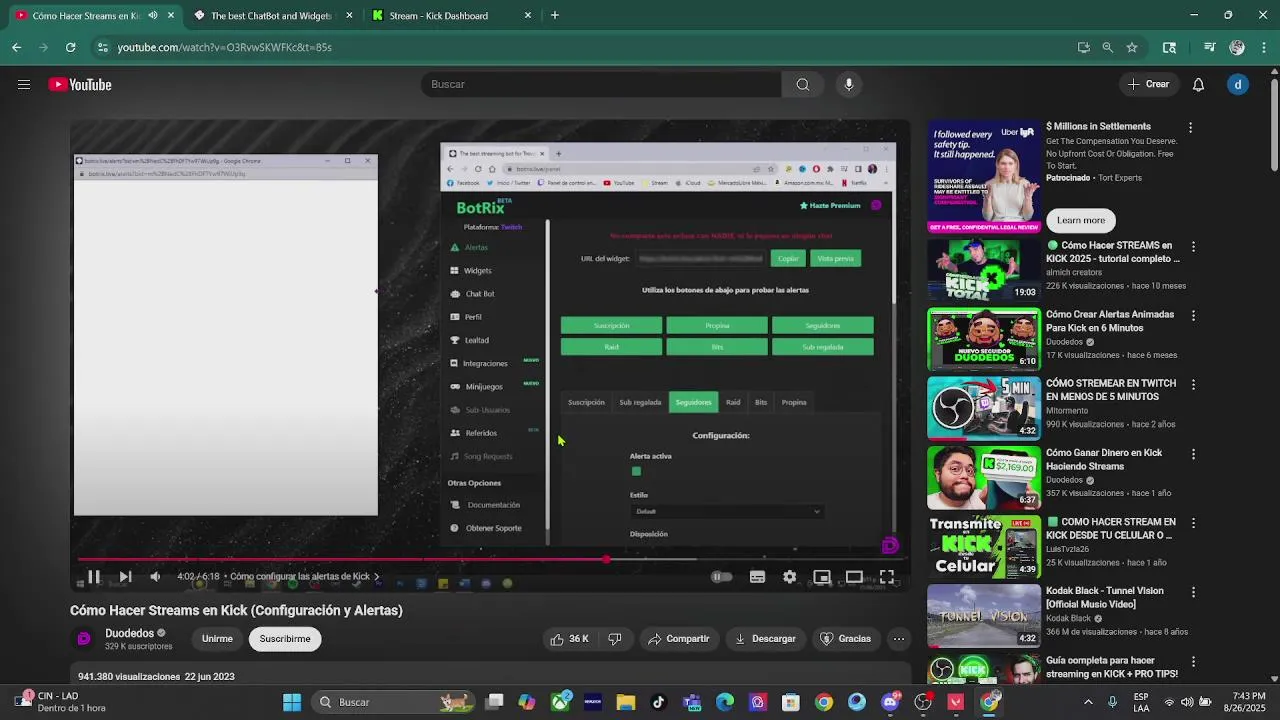Viewport: 1280px width, 720px height.
Task: Pause the video
Action: coord(93,577)
